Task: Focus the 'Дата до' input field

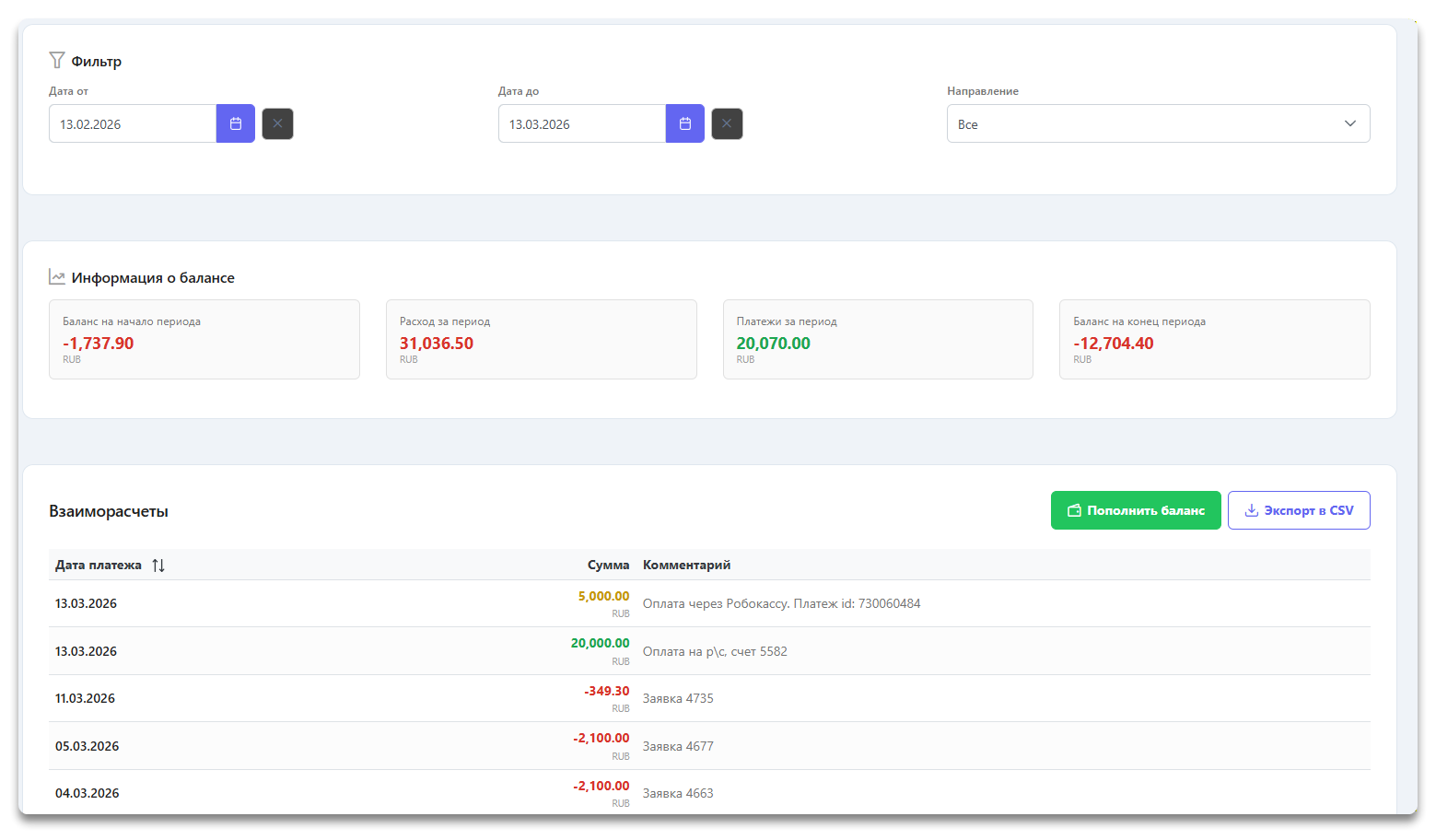Action: [581, 123]
